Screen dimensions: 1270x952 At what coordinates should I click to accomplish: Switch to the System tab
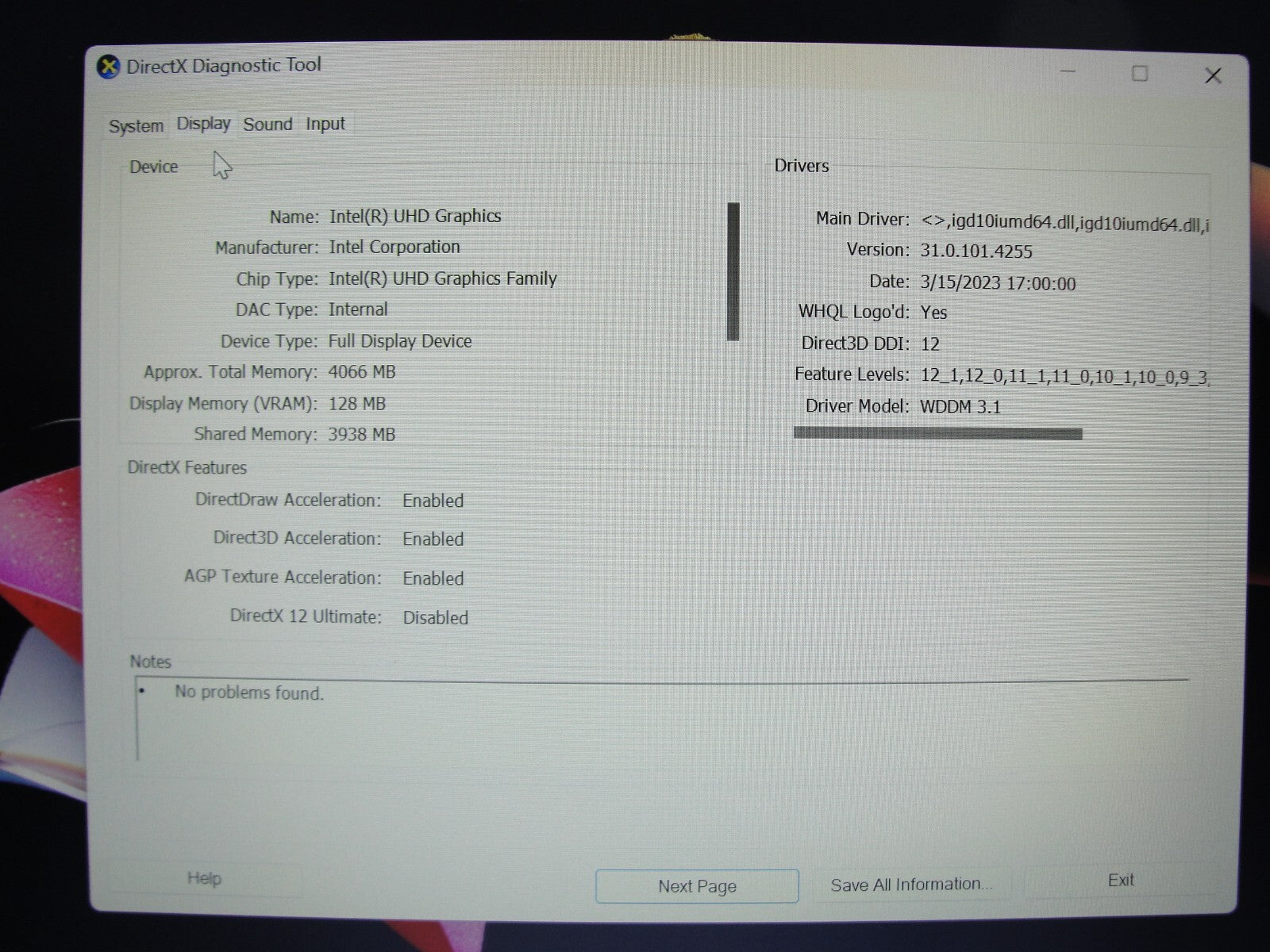tap(136, 126)
